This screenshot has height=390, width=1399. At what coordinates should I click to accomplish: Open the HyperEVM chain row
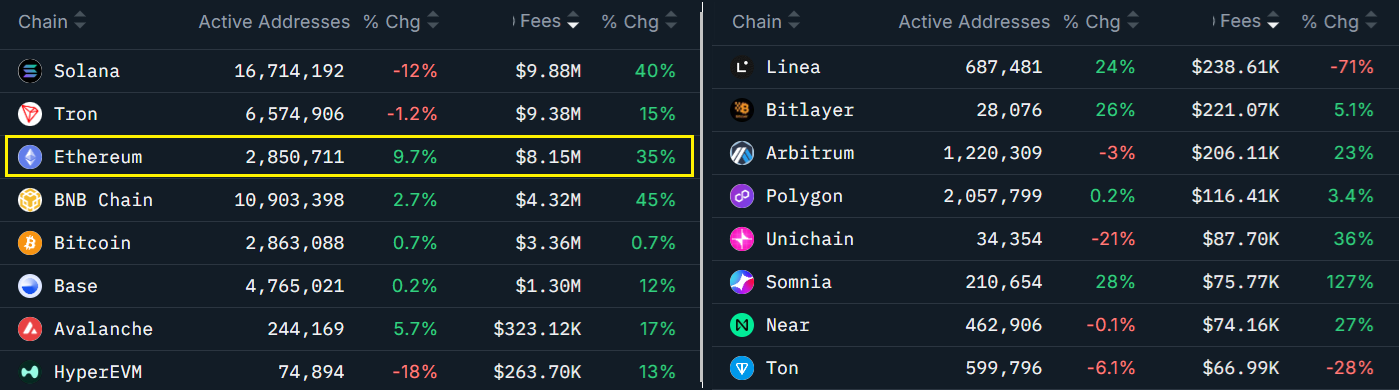[x=350, y=372]
